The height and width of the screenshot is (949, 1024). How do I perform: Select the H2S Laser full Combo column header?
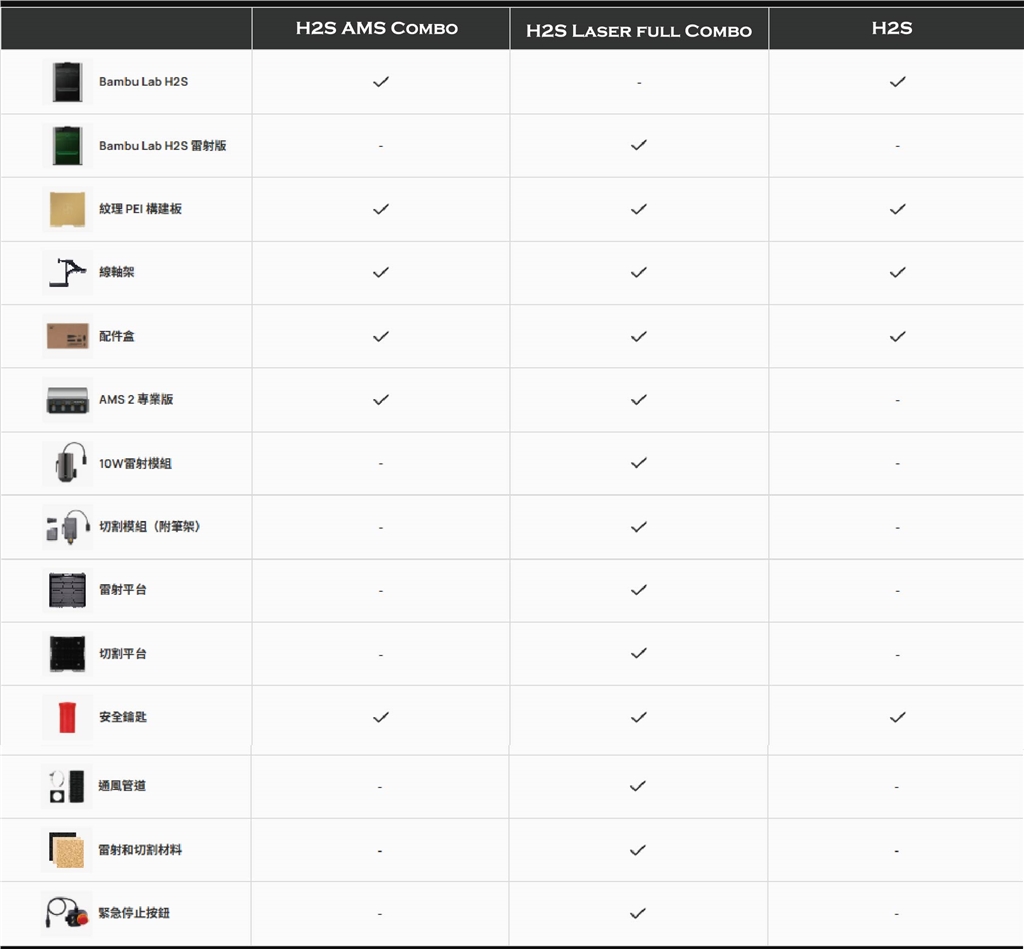pyautogui.click(x=639, y=30)
